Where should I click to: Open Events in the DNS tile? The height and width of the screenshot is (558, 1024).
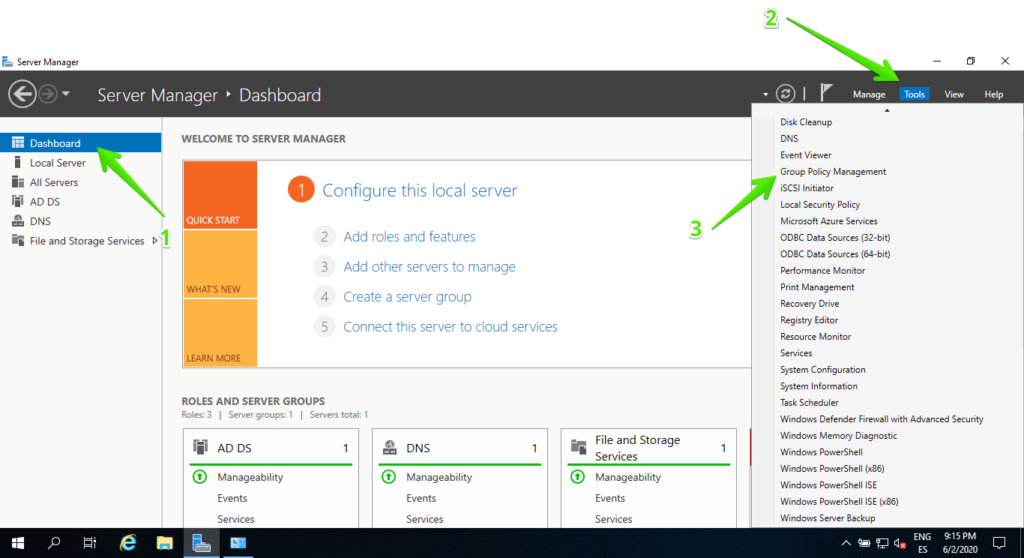point(421,498)
